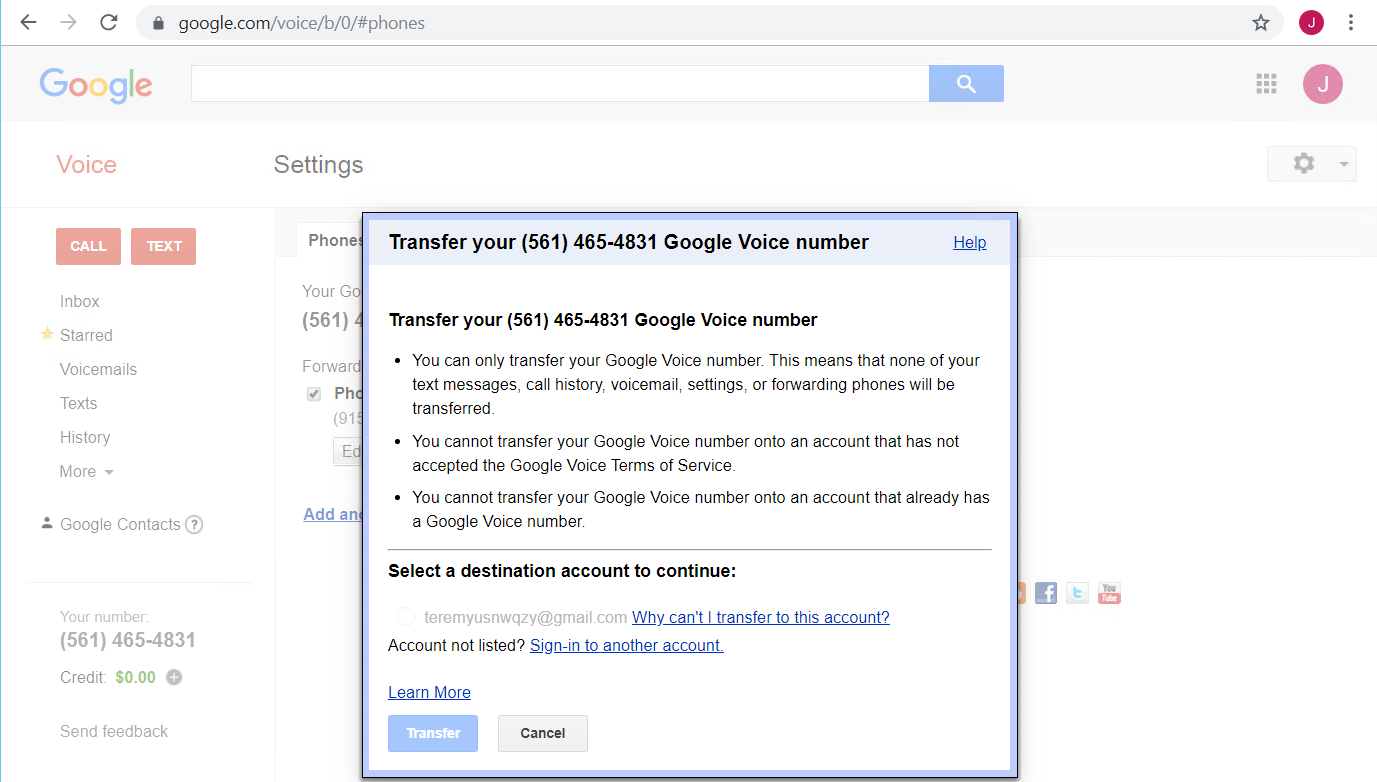Open the Chrome three-dot menu

pos(1351,23)
